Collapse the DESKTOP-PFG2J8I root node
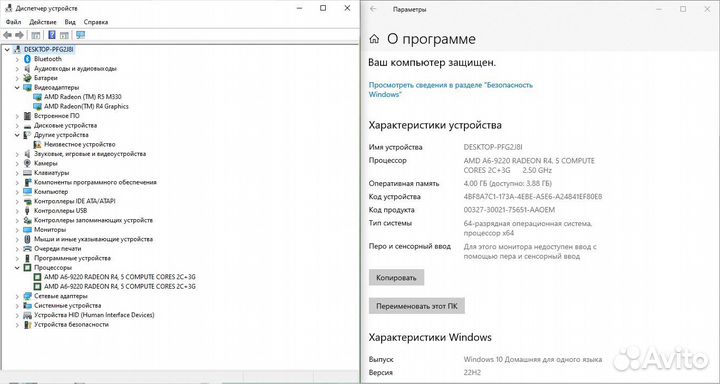Image resolution: width=720 pixels, height=384 pixels. 7,49
